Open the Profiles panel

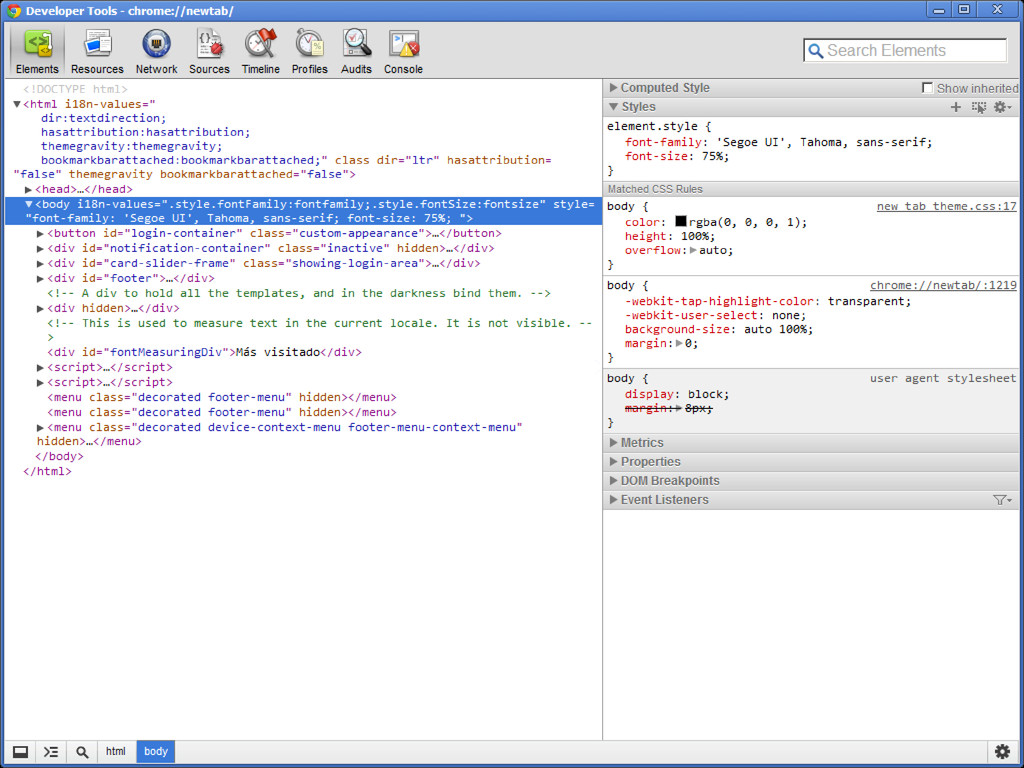coord(310,52)
